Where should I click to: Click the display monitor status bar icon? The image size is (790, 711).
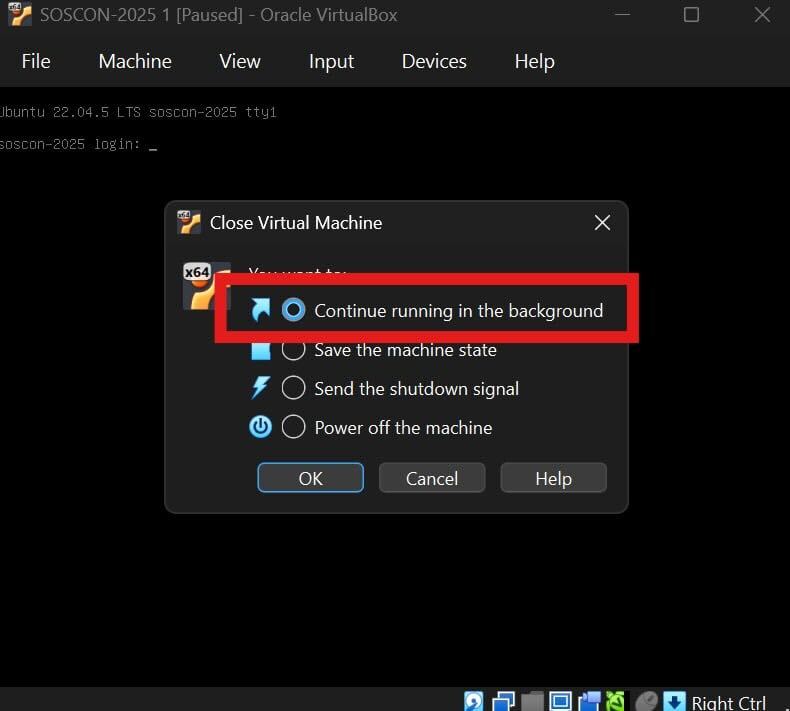[x=560, y=701]
